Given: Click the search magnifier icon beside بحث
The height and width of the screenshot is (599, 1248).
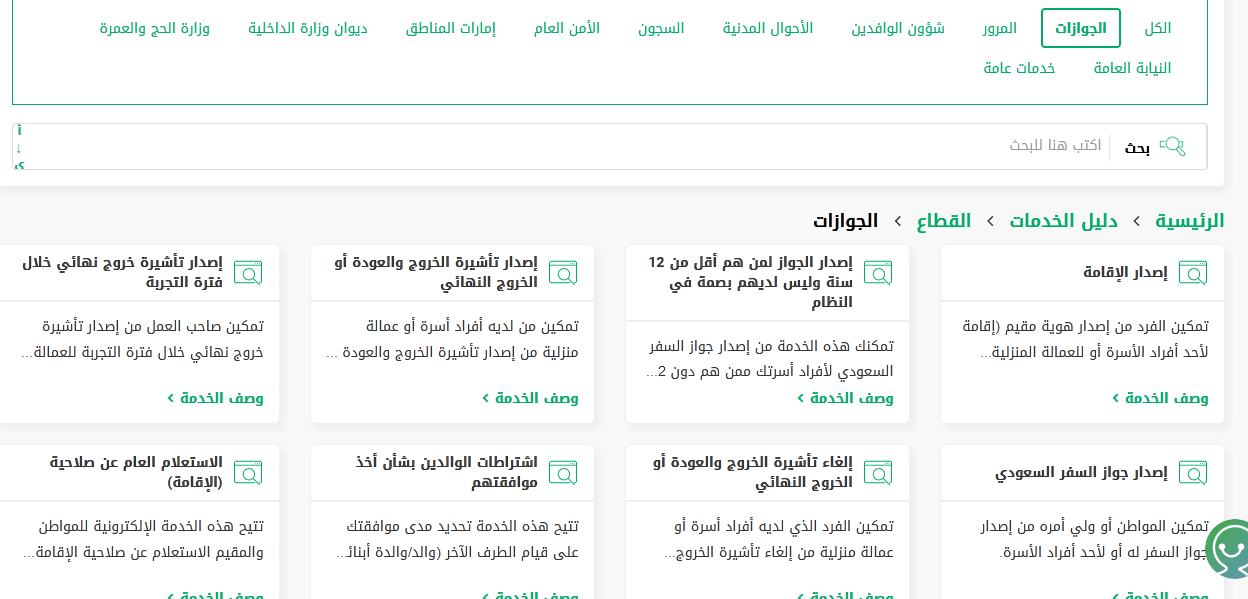Looking at the screenshot, I should tap(1171, 147).
